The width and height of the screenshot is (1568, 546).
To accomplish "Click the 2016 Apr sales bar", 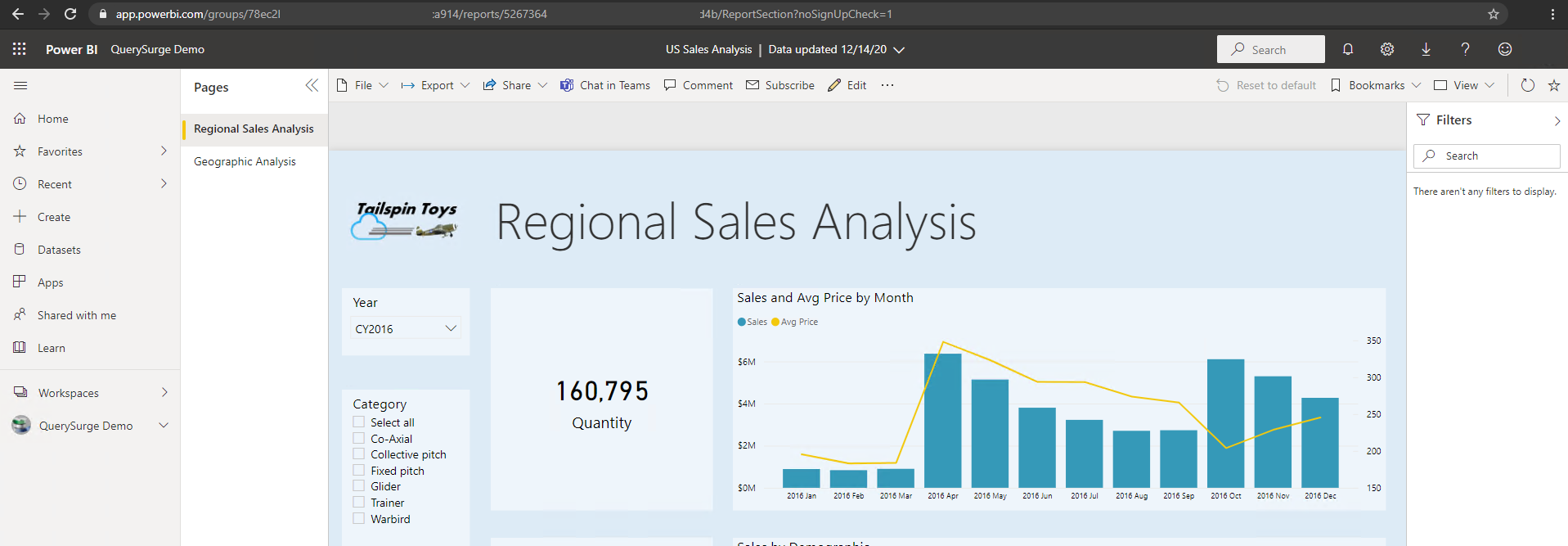I will tap(942, 421).
